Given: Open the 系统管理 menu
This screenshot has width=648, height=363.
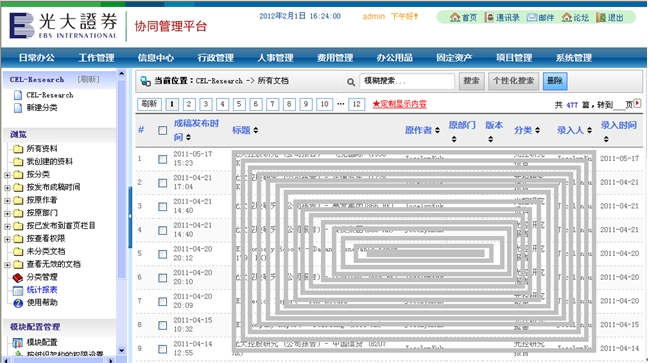Looking at the screenshot, I should [x=574, y=58].
